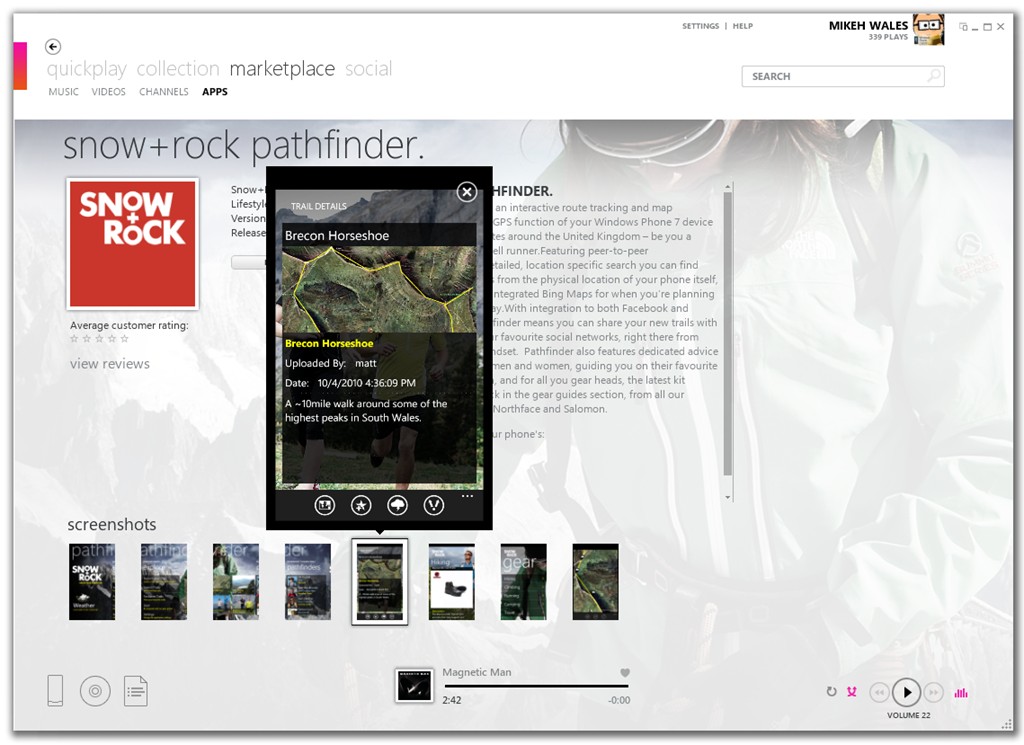Open the APPS subsection
Screen dimensions: 1024x745
215,92
